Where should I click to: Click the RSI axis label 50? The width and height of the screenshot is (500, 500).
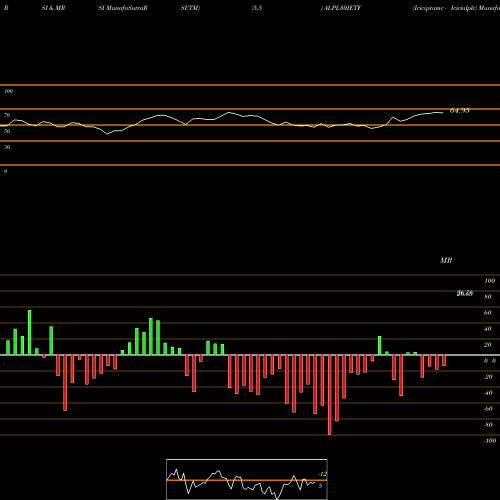click(7, 131)
